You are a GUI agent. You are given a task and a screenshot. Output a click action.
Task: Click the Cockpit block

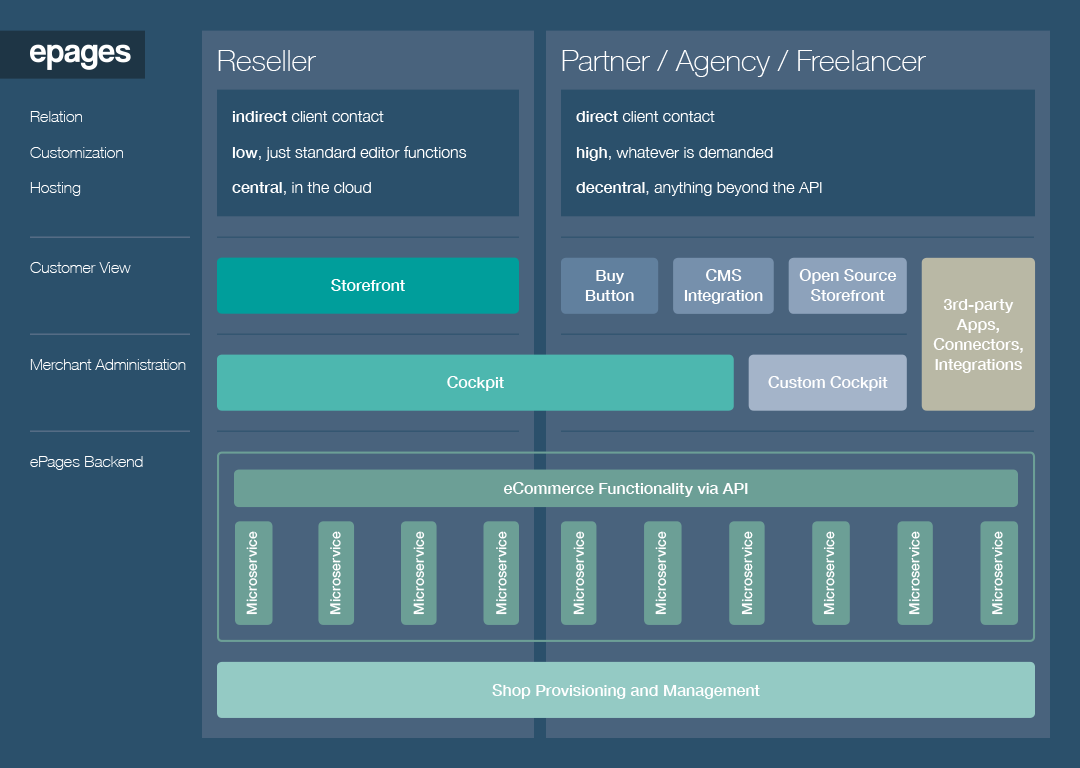pyautogui.click(x=475, y=382)
